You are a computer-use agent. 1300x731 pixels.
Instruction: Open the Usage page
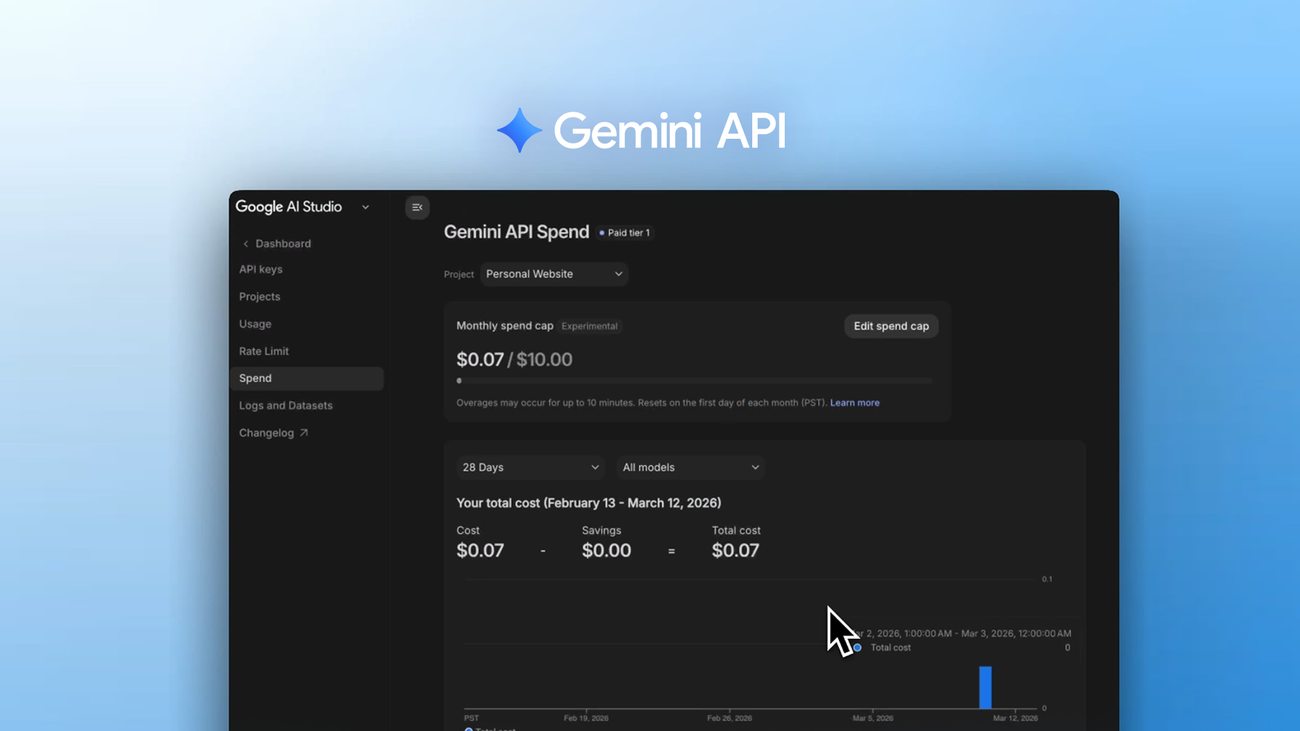255,323
